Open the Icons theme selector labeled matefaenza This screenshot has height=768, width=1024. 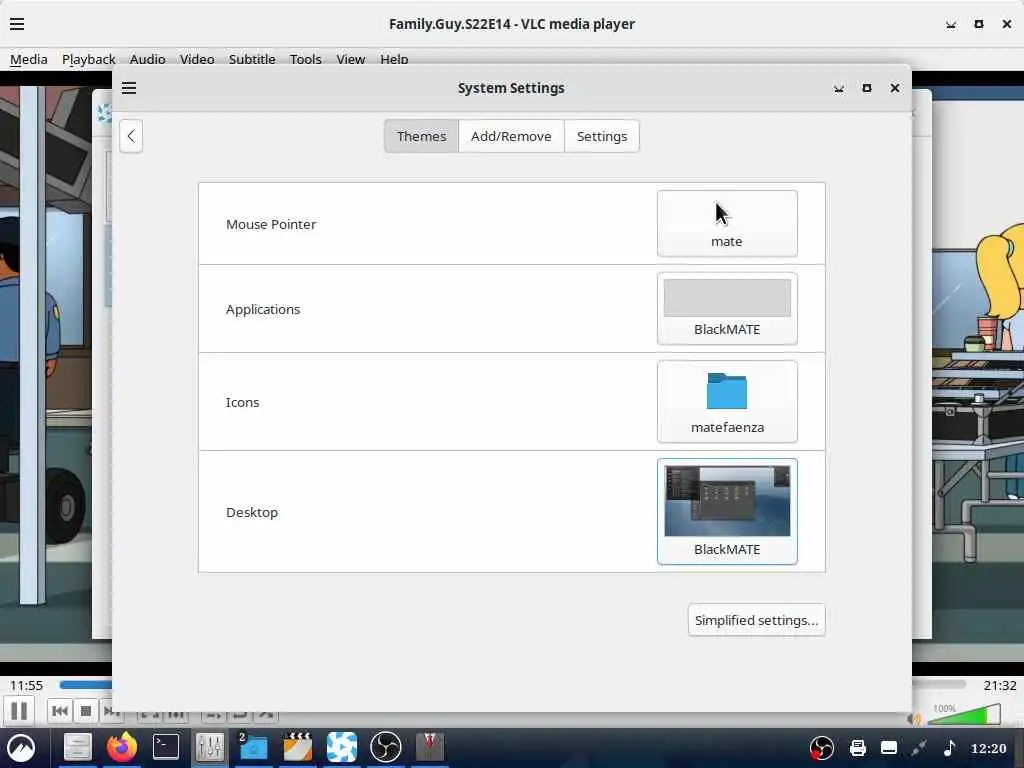point(727,402)
